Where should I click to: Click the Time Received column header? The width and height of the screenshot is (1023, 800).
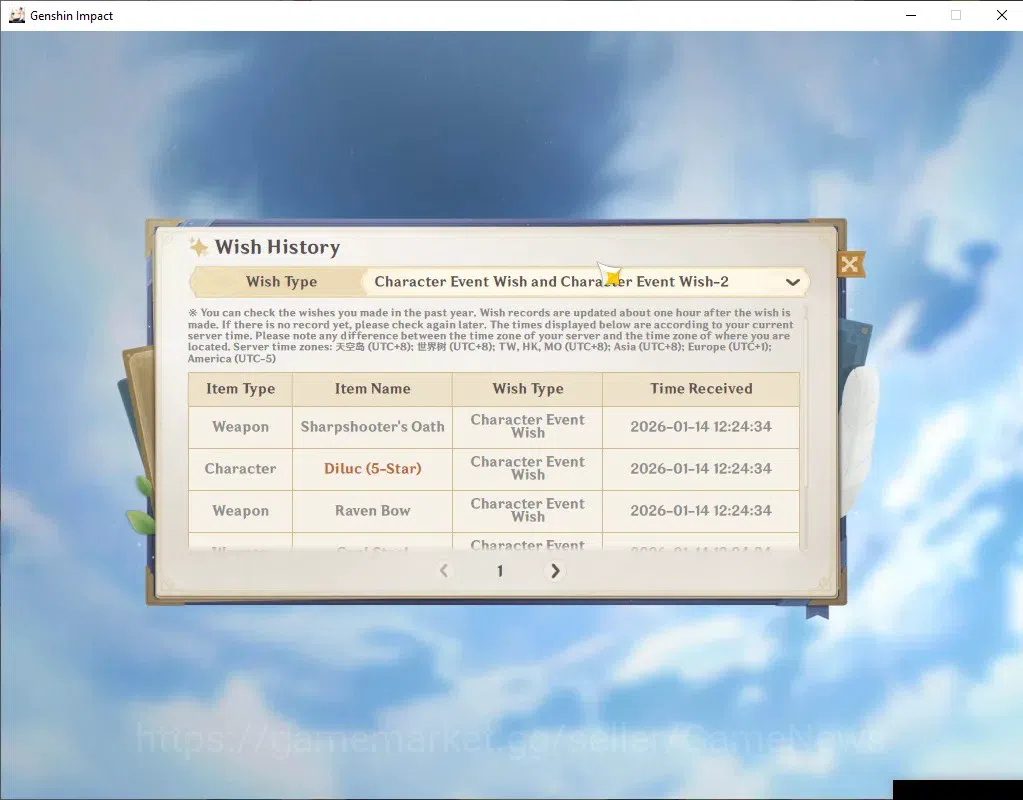701,389
